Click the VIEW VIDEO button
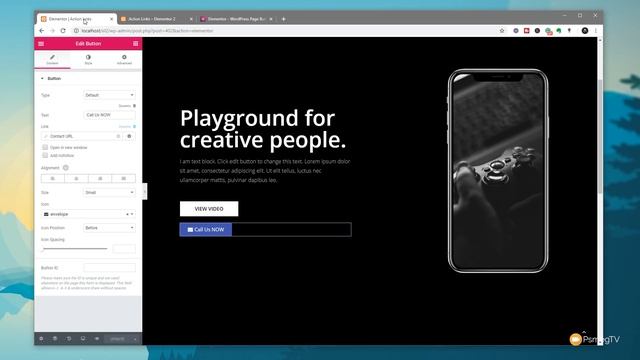The width and height of the screenshot is (640, 360). (x=209, y=209)
